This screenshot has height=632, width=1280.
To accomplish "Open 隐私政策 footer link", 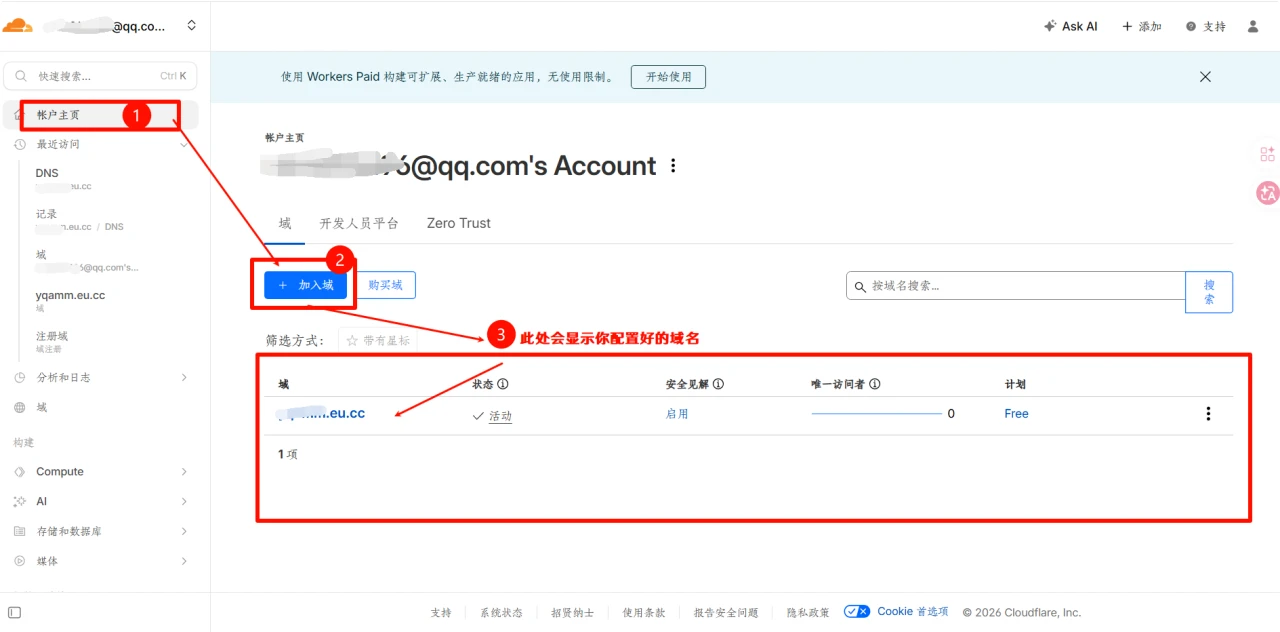I will click(808, 613).
